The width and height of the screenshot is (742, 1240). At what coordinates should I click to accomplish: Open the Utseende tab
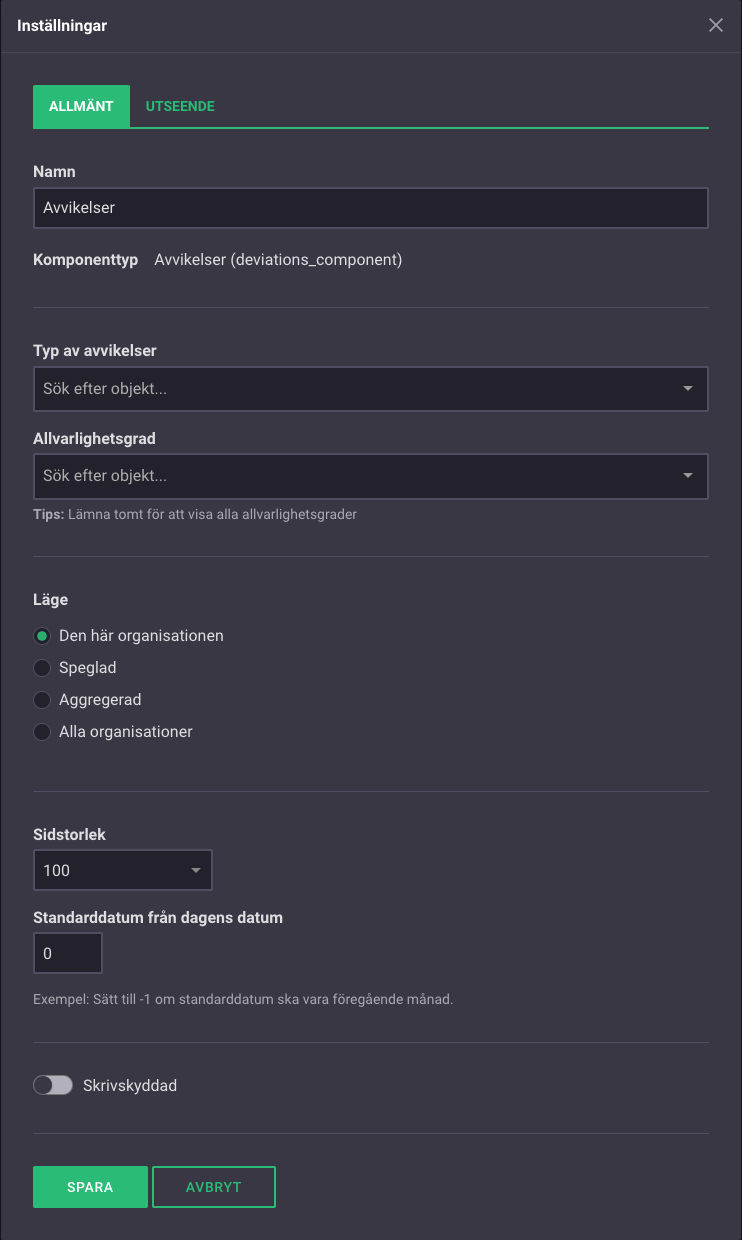180,106
